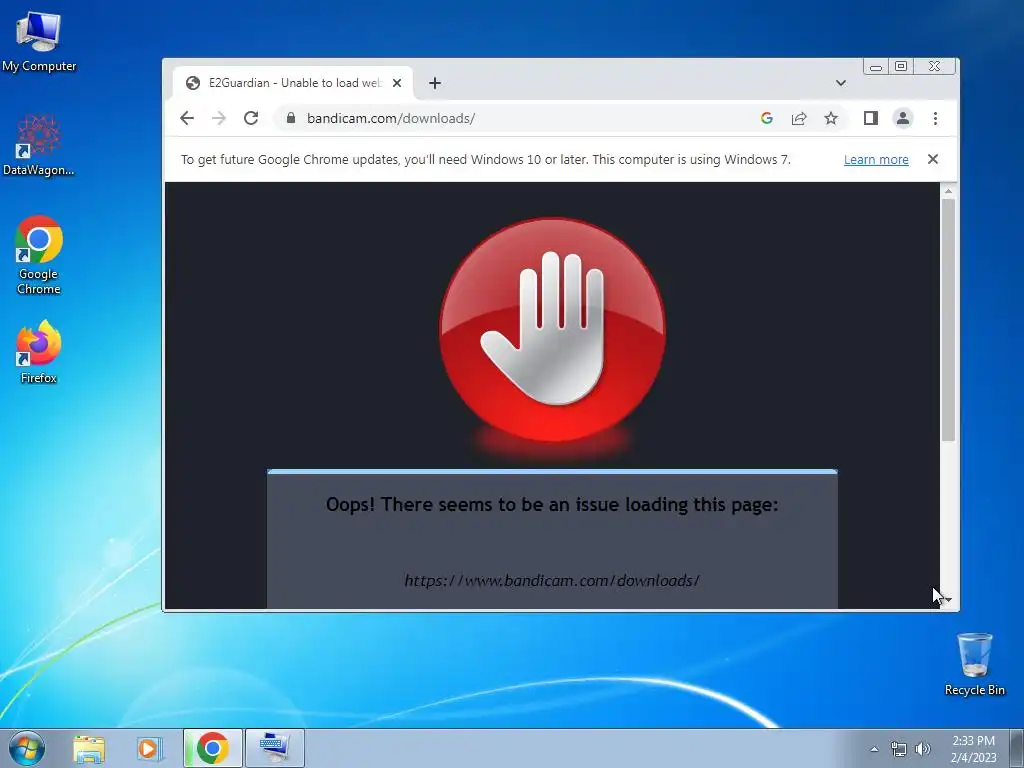The height and width of the screenshot is (768, 1024).
Task: Reload the bandicam page
Action: tap(251, 118)
